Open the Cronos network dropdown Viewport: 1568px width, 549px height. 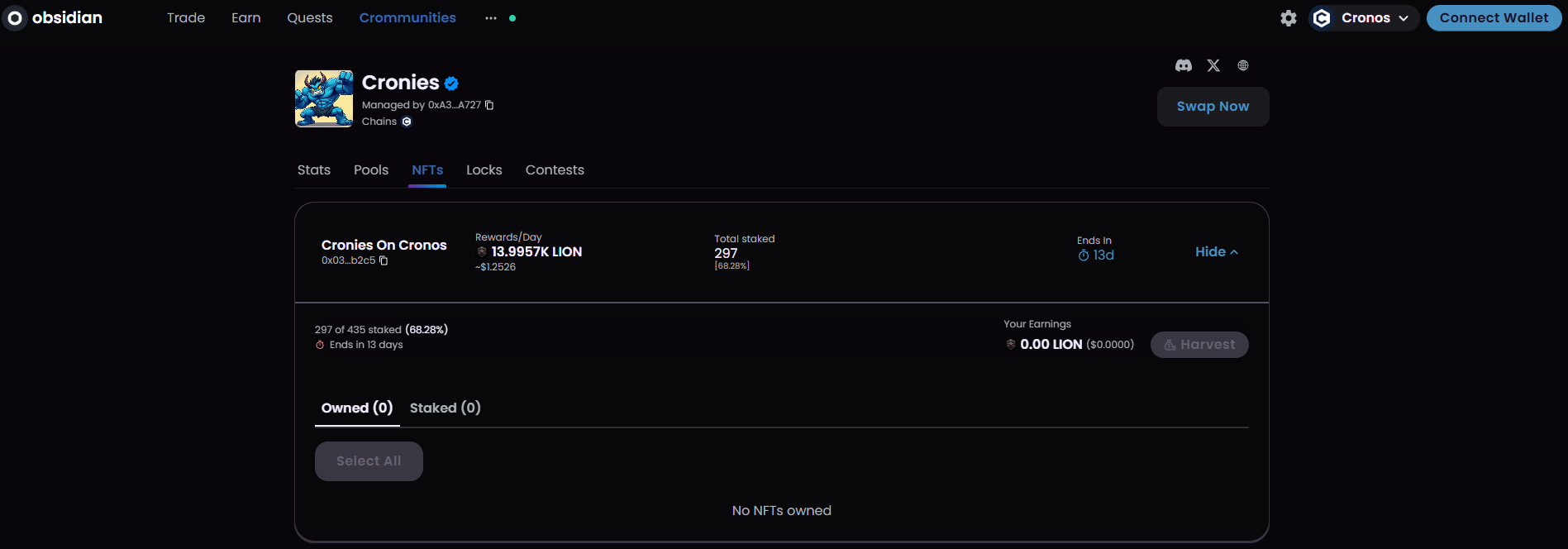(1365, 18)
